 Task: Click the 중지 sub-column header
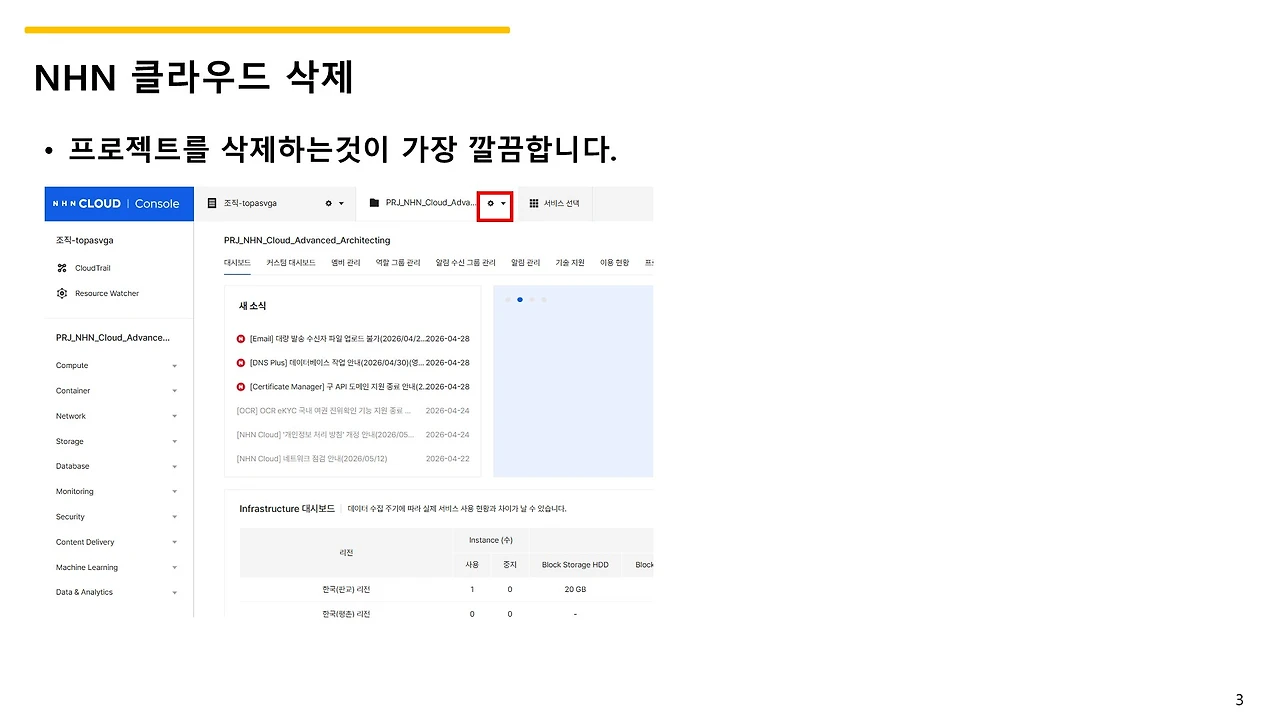510,565
